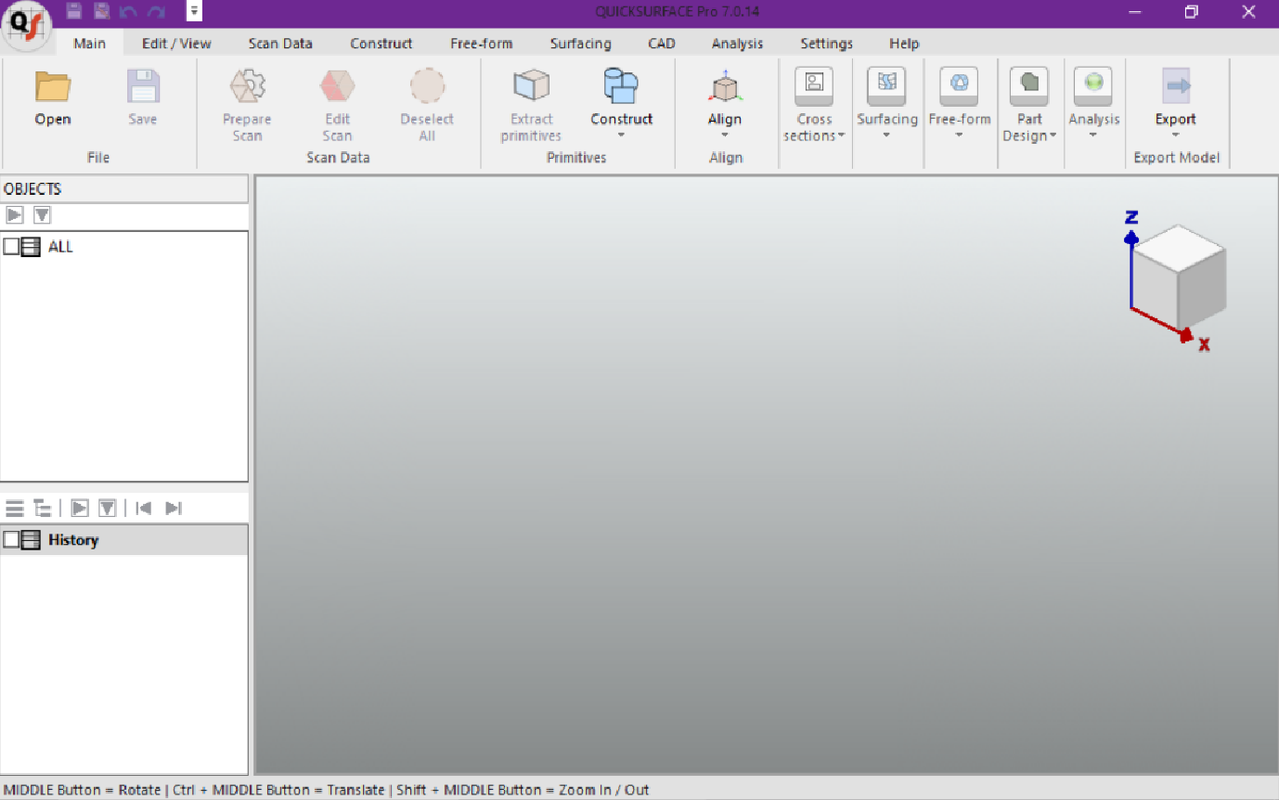This screenshot has width=1279, height=800.
Task: Click the quick access Save As icon
Action: click(101, 11)
